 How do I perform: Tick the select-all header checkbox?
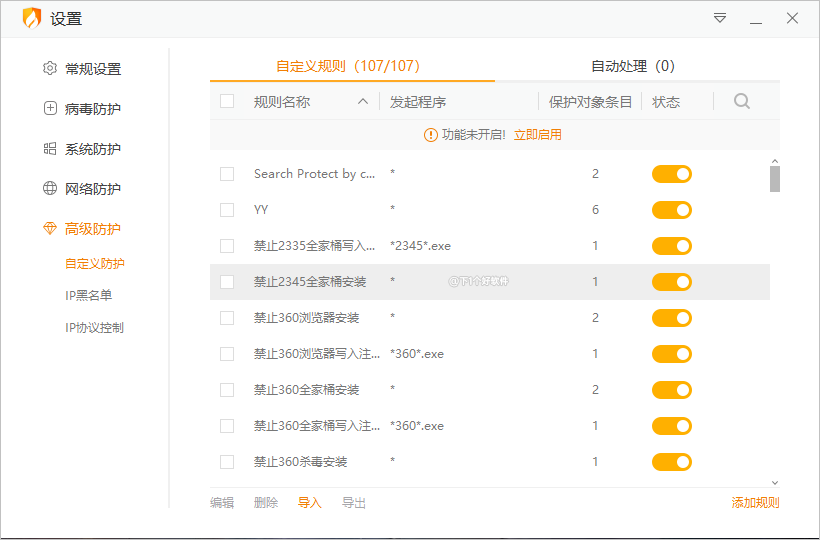pyautogui.click(x=227, y=101)
